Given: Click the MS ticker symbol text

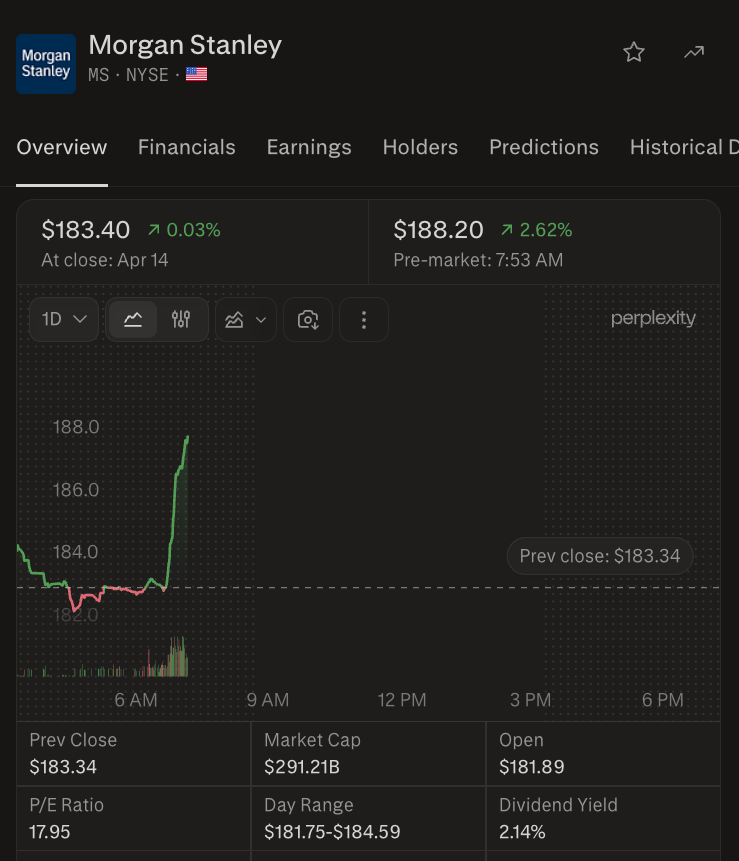Looking at the screenshot, I should pyautogui.click(x=99, y=75).
